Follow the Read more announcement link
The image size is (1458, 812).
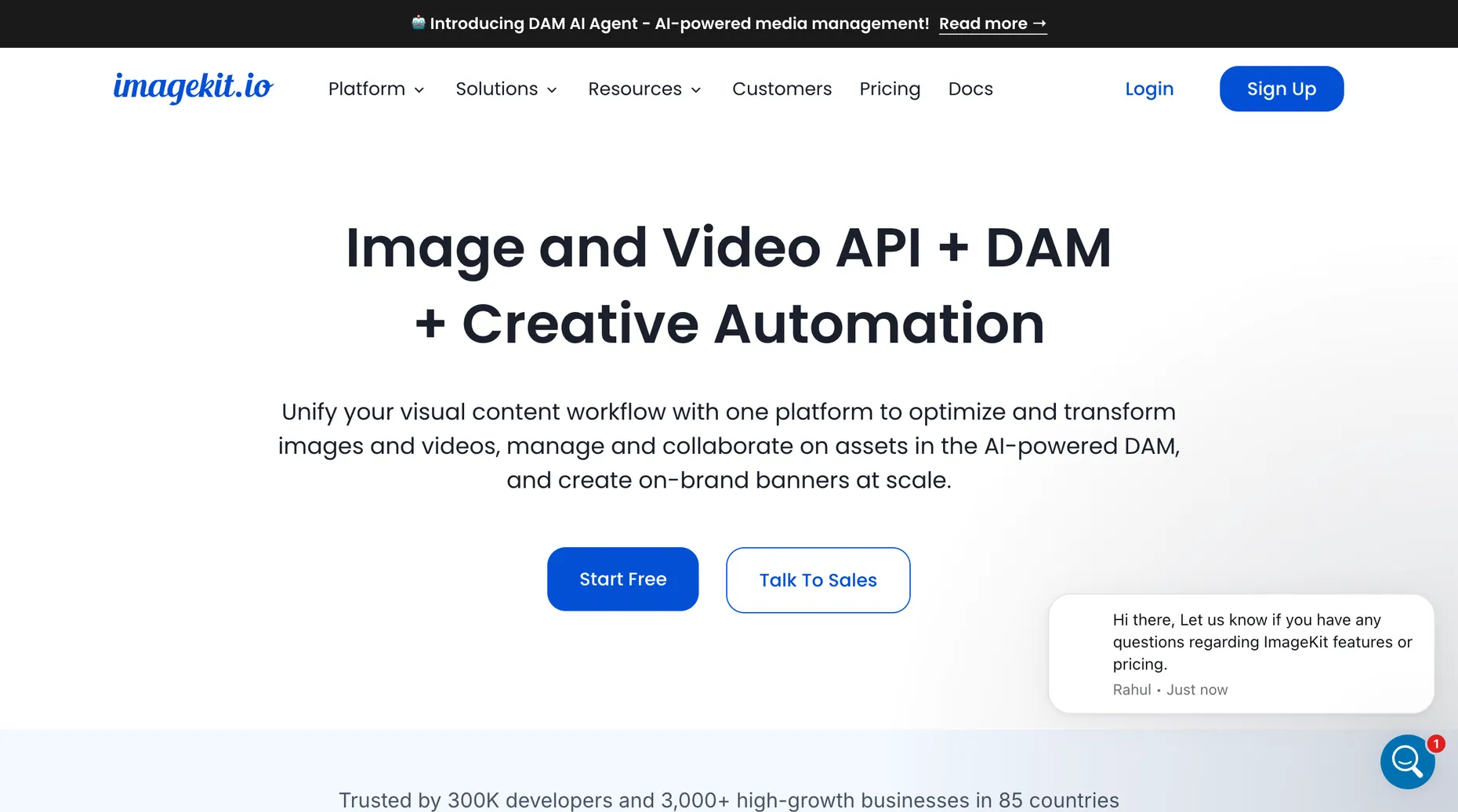point(992,24)
